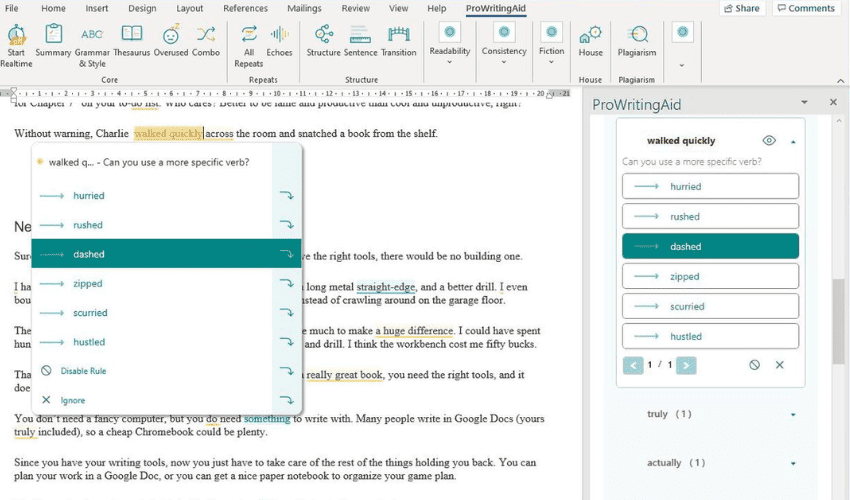Switch to the Home tab
850x500 pixels.
pos(53,8)
